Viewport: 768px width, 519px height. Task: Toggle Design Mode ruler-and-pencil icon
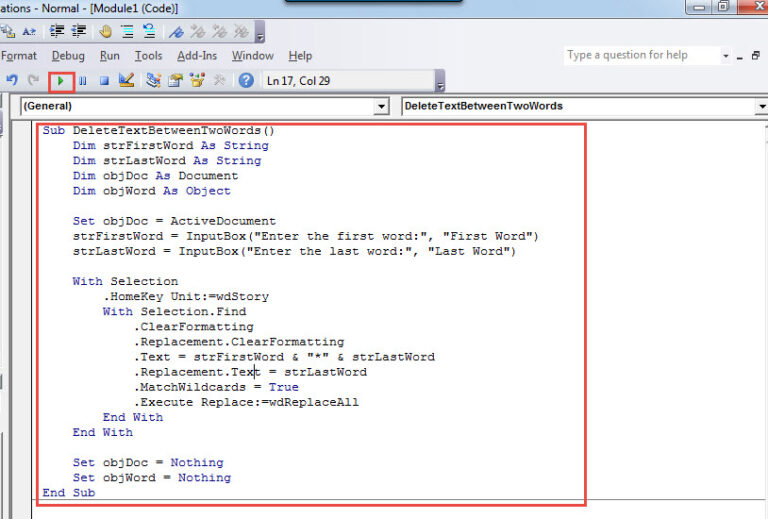click(126, 80)
